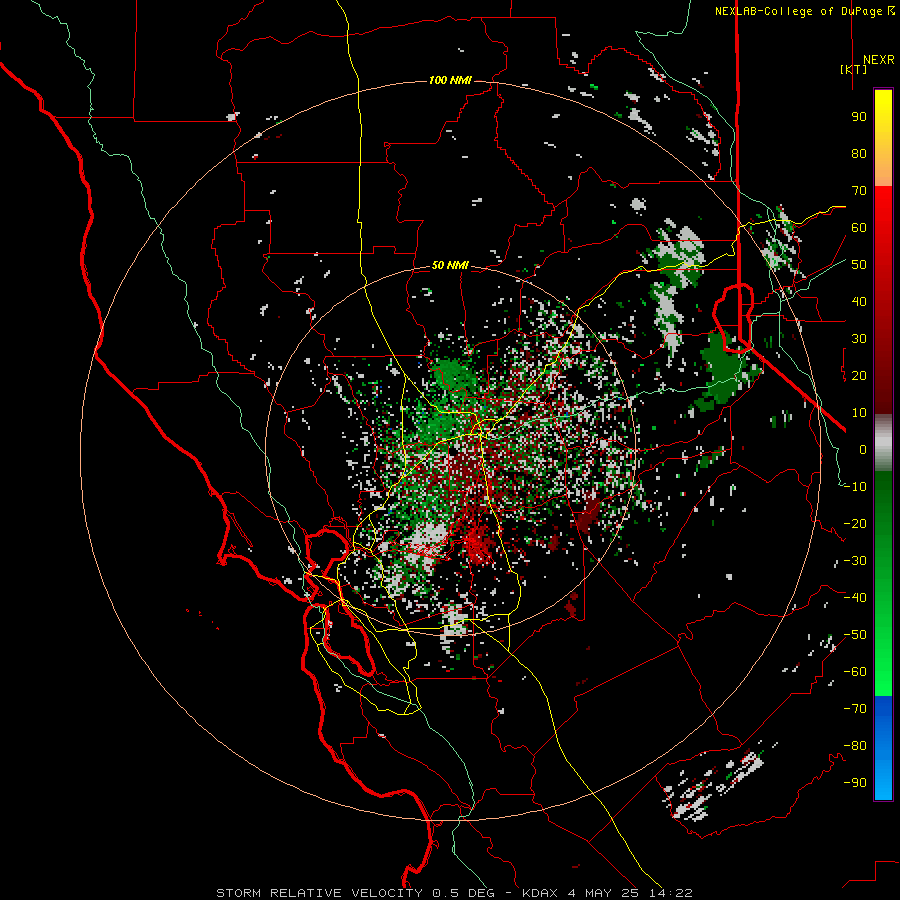900x900 pixels.
Task: Click the 14:22 timestamp in the footer
Action: click(671, 893)
